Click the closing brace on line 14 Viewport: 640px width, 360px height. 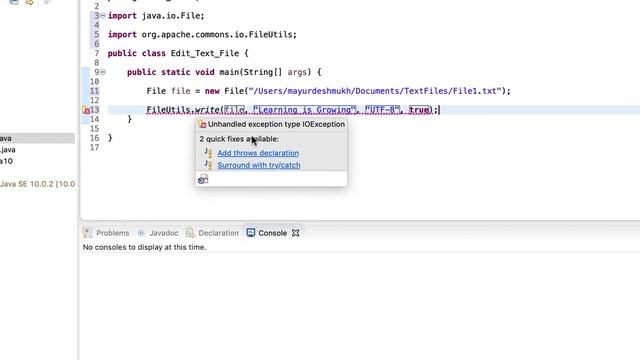129,119
